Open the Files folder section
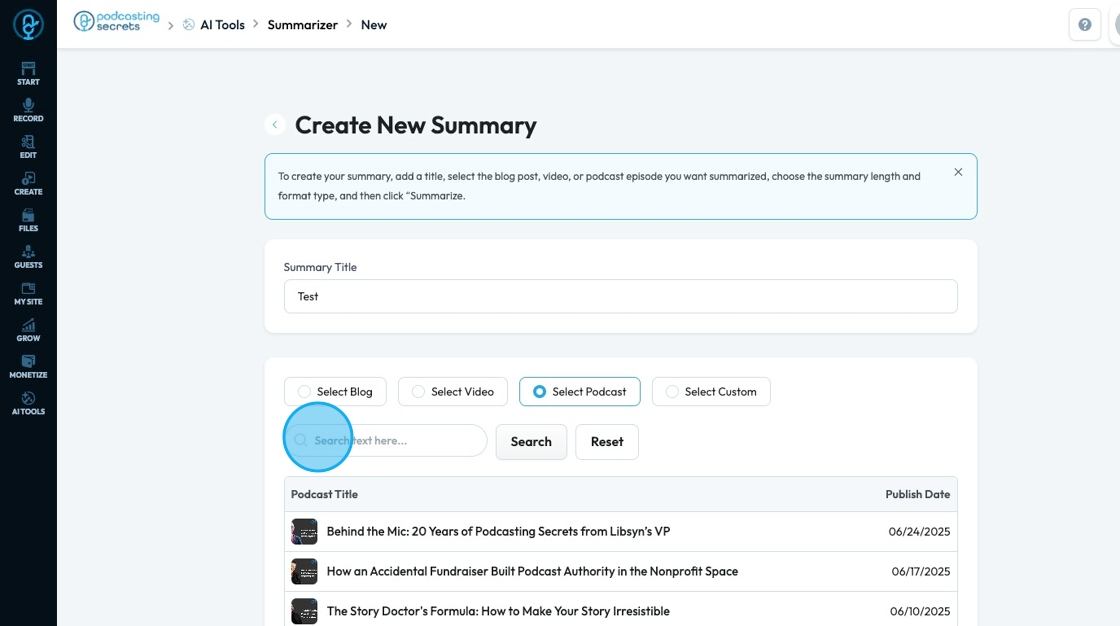The image size is (1120, 626). (x=28, y=220)
